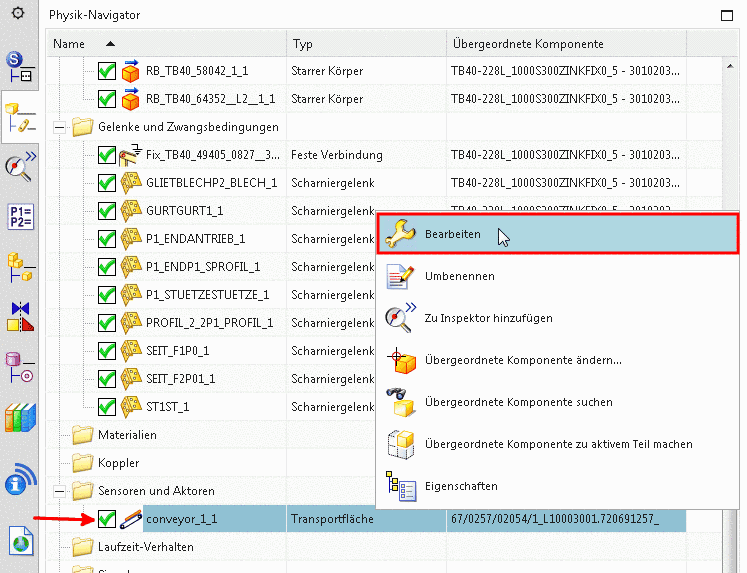
Task: Click the rigid body icon of RB_TB40_64352__L2__1_1
Action: pyautogui.click(x=130, y=99)
